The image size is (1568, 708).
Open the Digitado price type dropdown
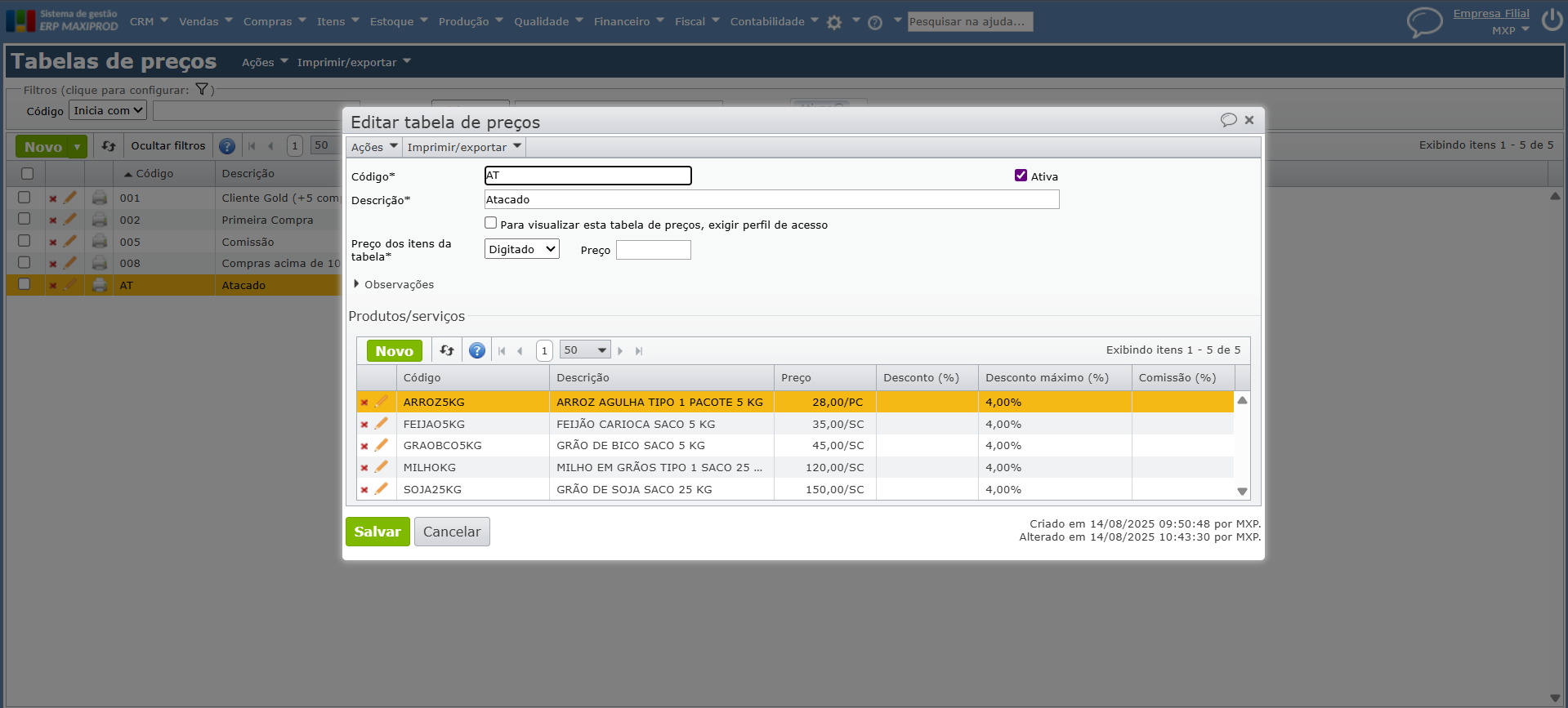pos(521,249)
